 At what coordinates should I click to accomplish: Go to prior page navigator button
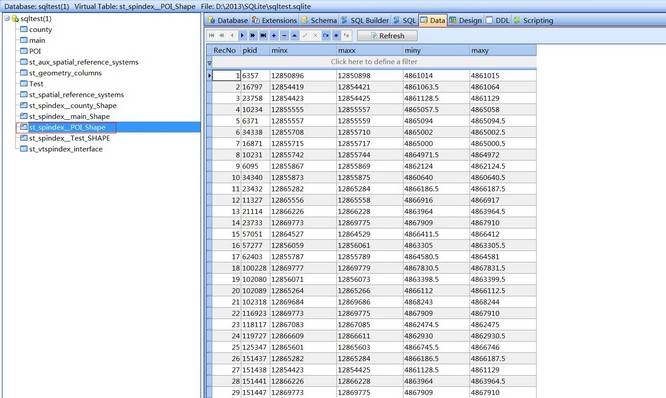coord(222,36)
